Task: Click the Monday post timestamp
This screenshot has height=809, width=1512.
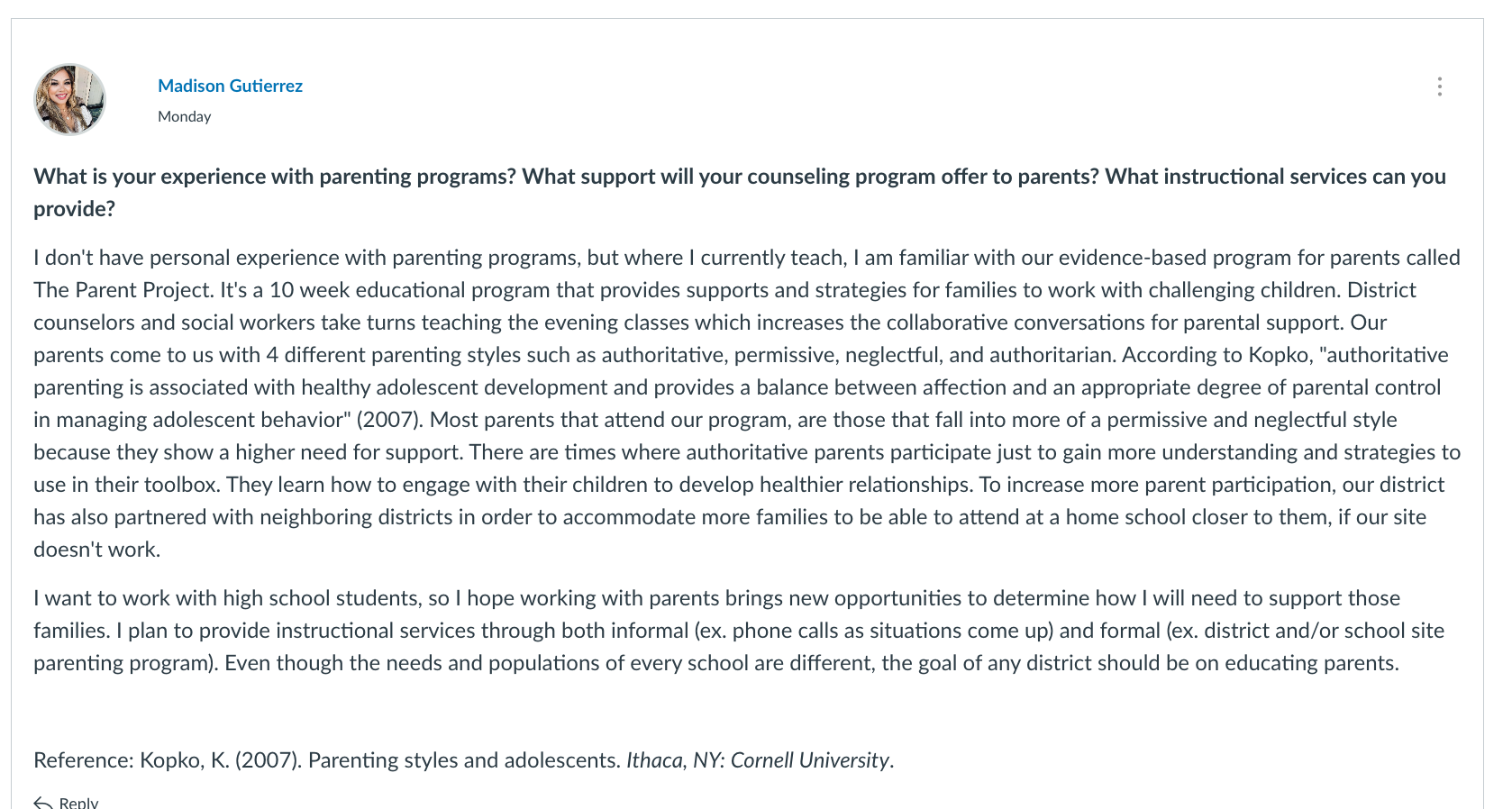Action: coord(184,116)
